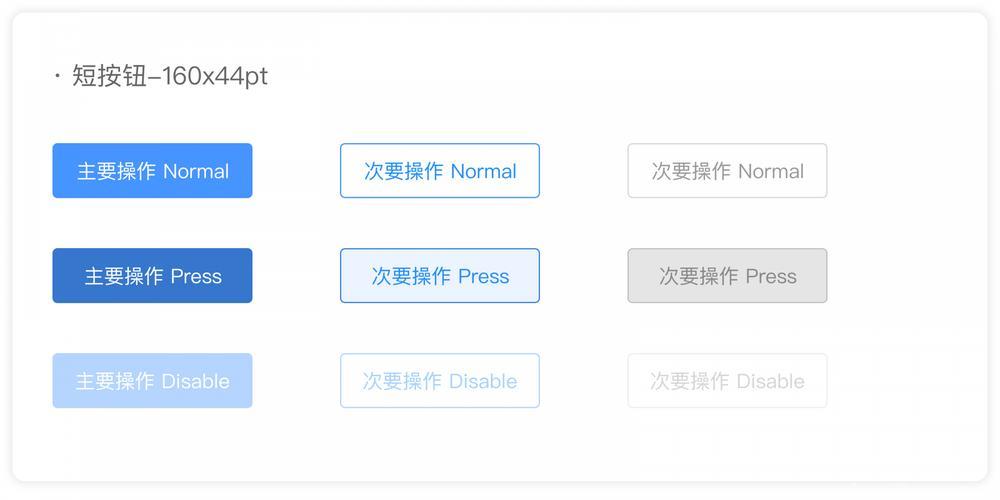
Task: Click the dark blue 主要操作 Press button
Action: click(x=152, y=276)
